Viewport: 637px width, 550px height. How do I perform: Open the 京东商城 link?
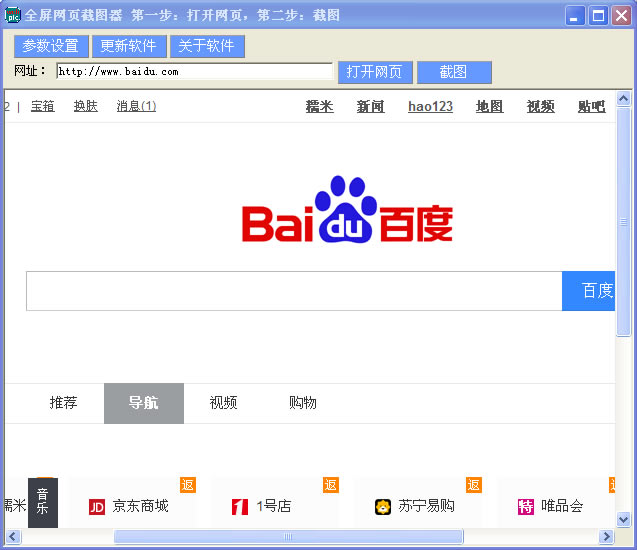coord(141,506)
